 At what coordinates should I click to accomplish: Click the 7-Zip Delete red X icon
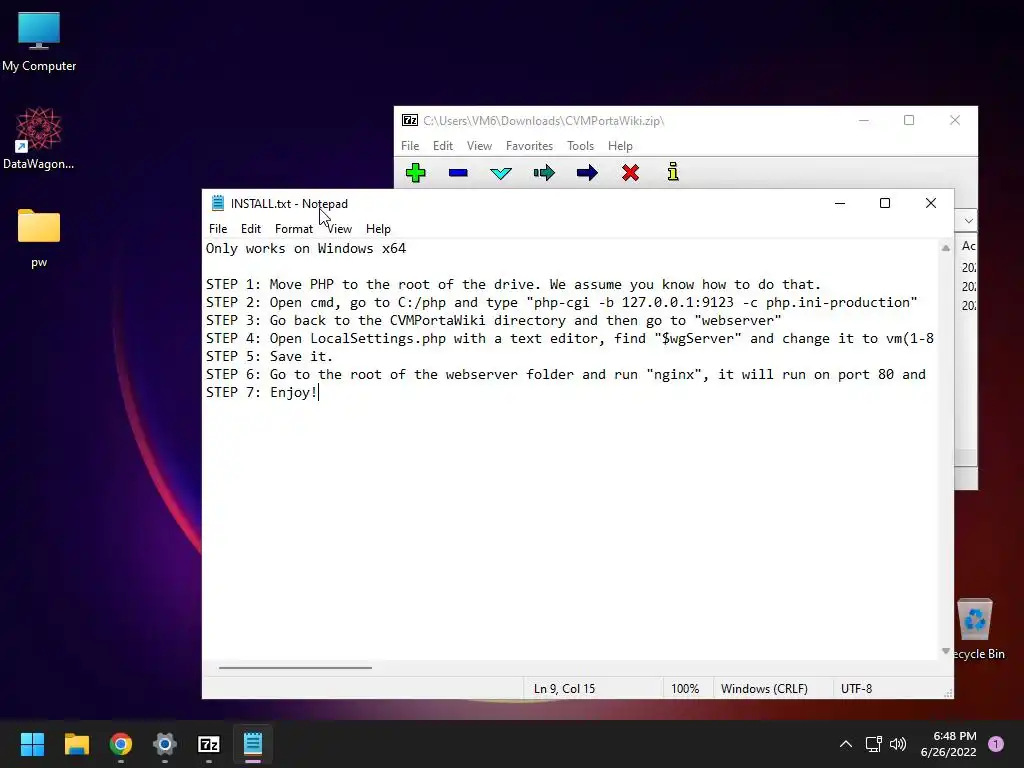tap(630, 173)
